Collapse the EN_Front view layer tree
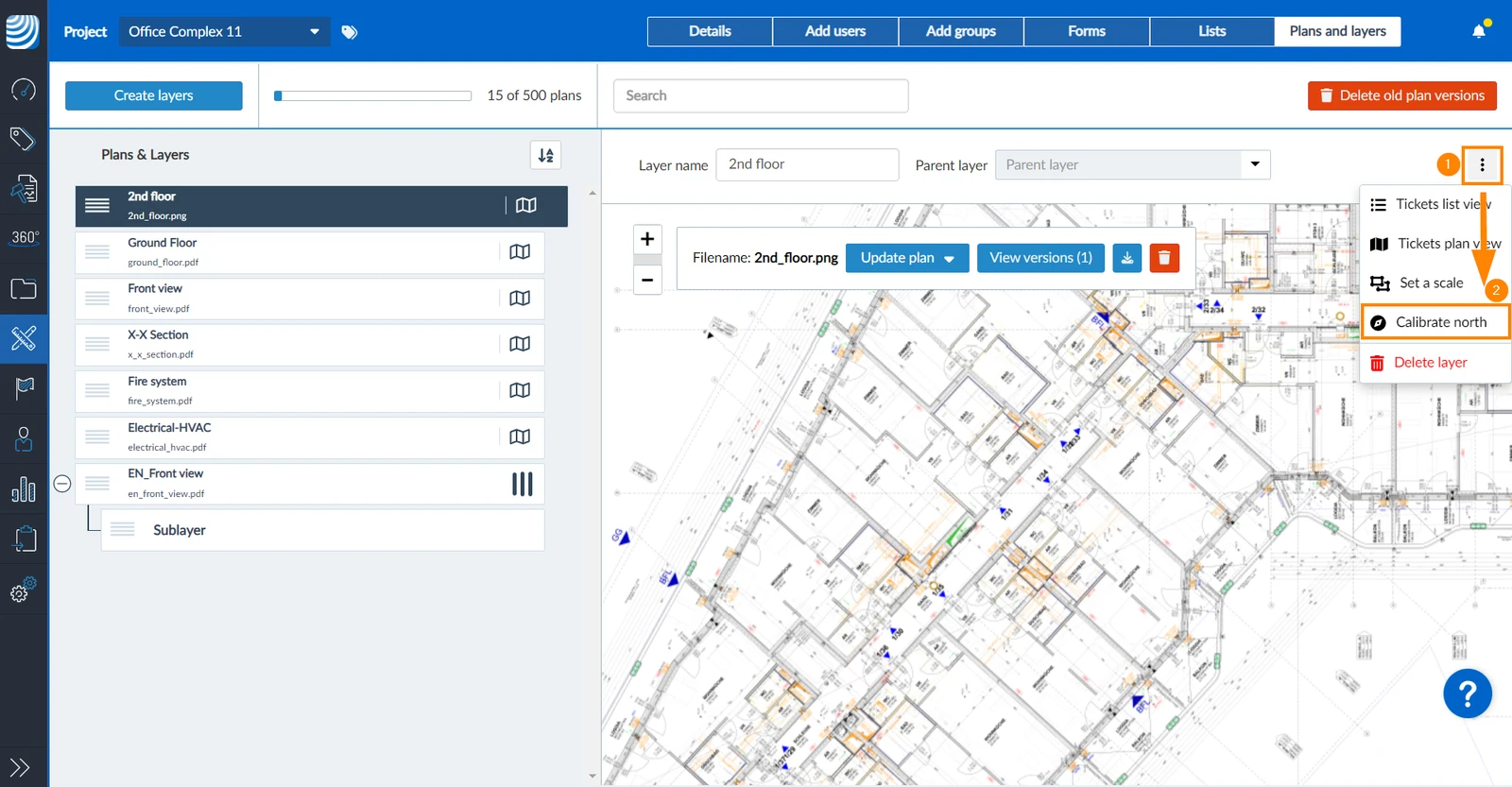 [62, 484]
